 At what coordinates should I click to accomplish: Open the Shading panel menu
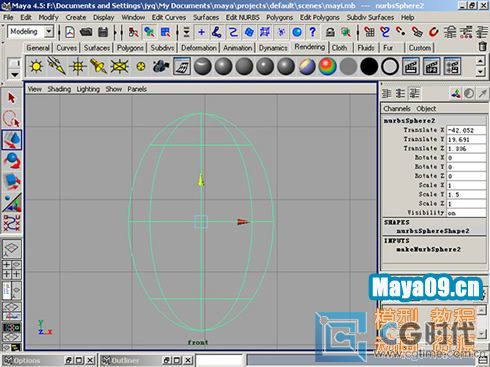coord(59,89)
